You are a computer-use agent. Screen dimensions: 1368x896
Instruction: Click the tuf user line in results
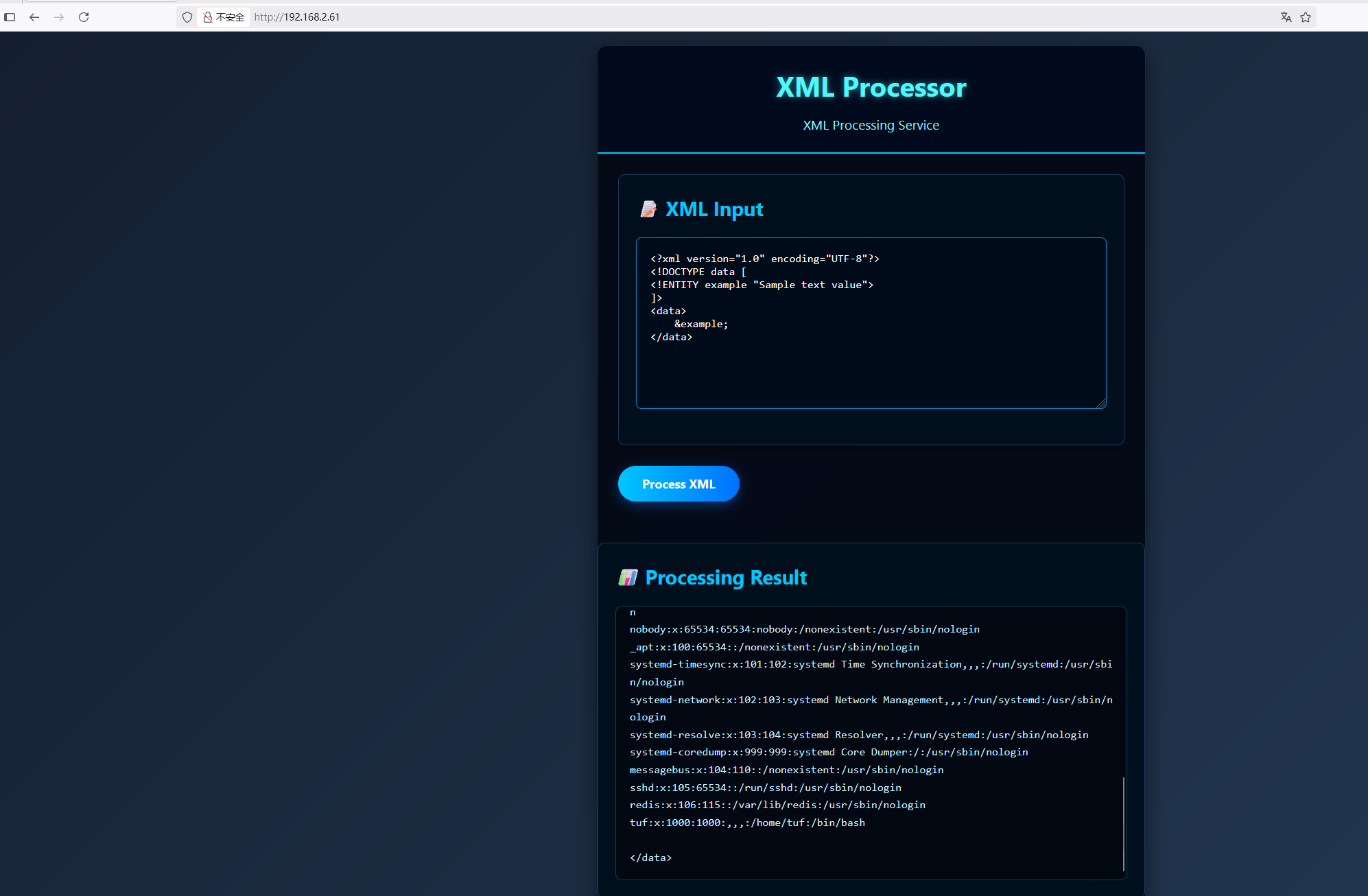pos(746,823)
